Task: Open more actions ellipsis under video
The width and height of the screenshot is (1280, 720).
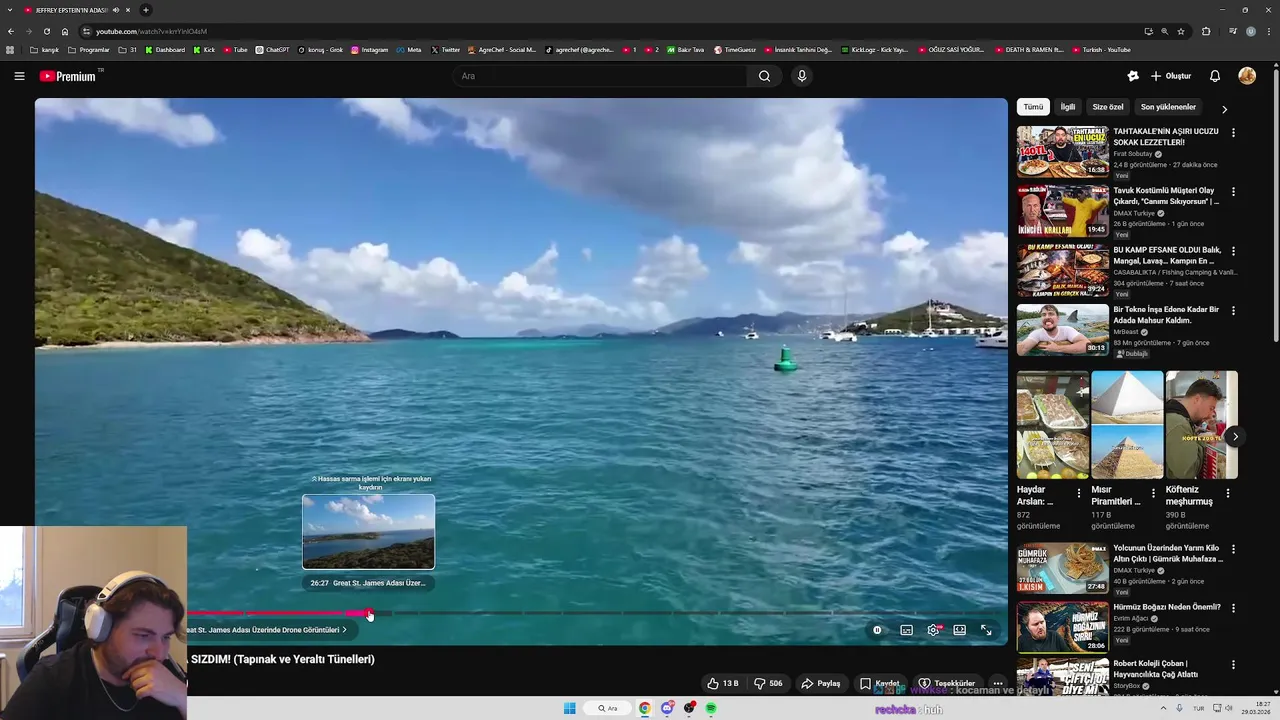Action: pos(997,684)
